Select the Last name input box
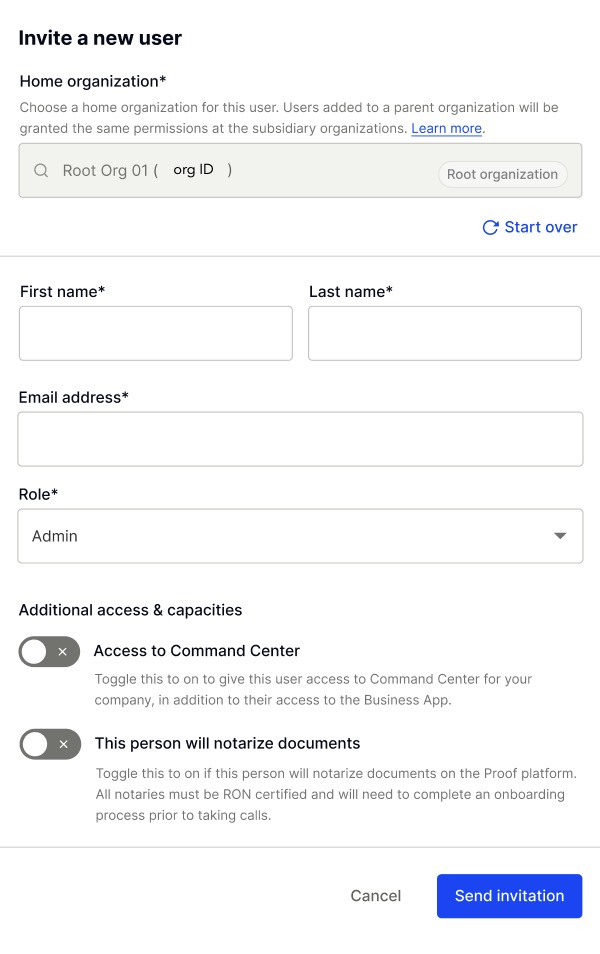This screenshot has height=954, width=600. point(444,333)
